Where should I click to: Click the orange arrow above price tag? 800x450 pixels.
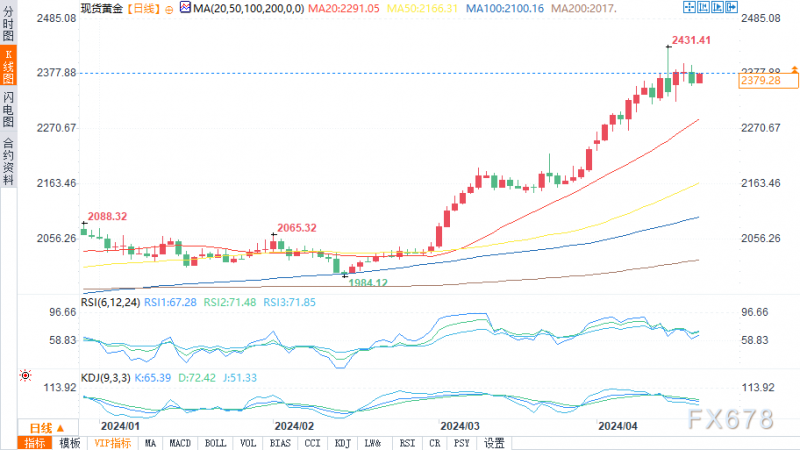pos(794,69)
